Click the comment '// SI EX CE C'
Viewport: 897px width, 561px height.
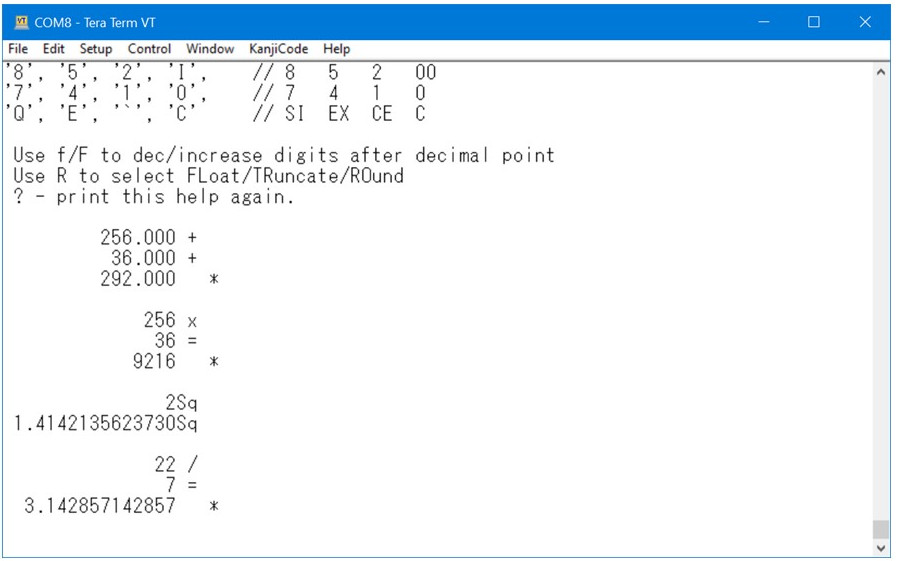(339, 114)
